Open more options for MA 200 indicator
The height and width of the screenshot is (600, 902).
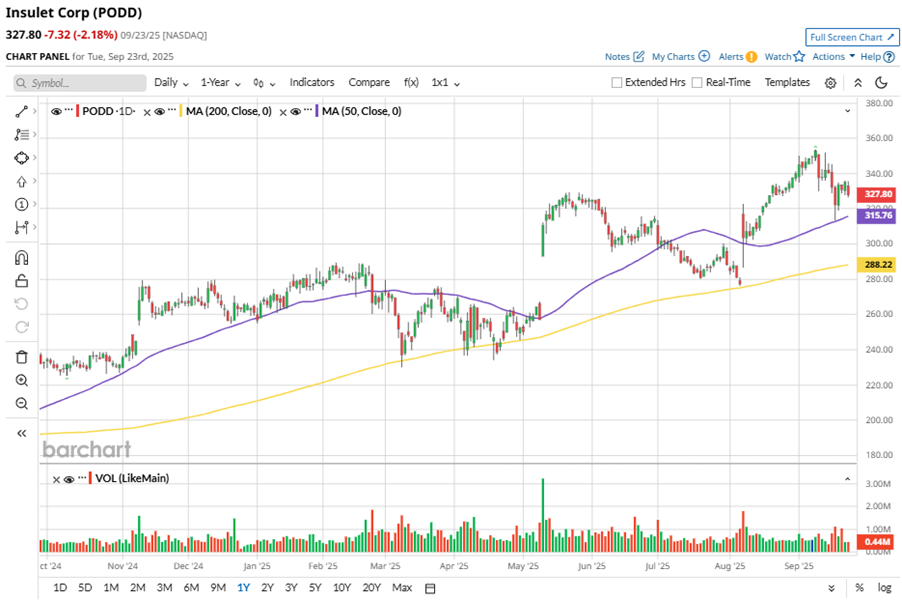[172, 109]
